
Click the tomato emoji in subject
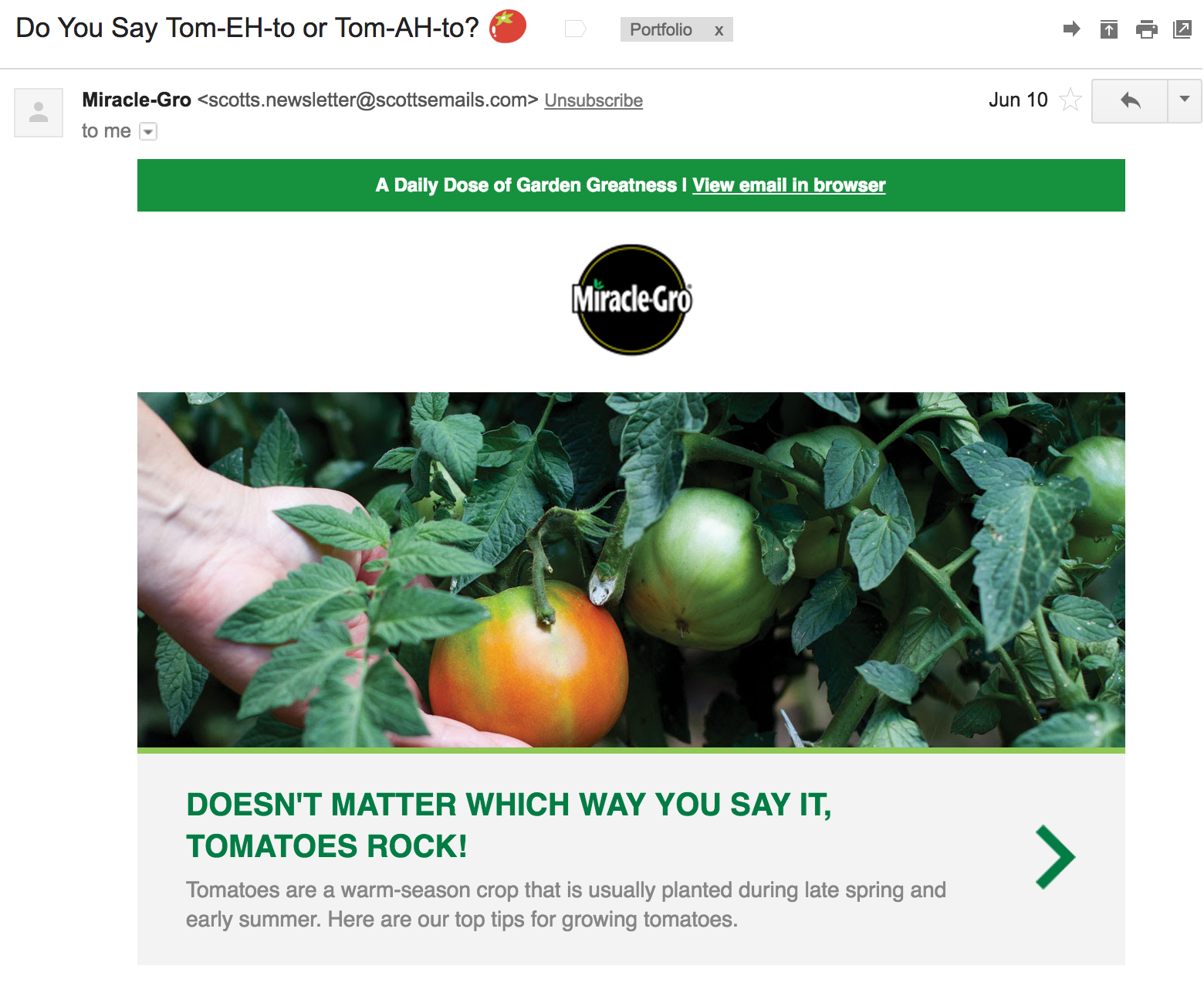click(x=508, y=26)
